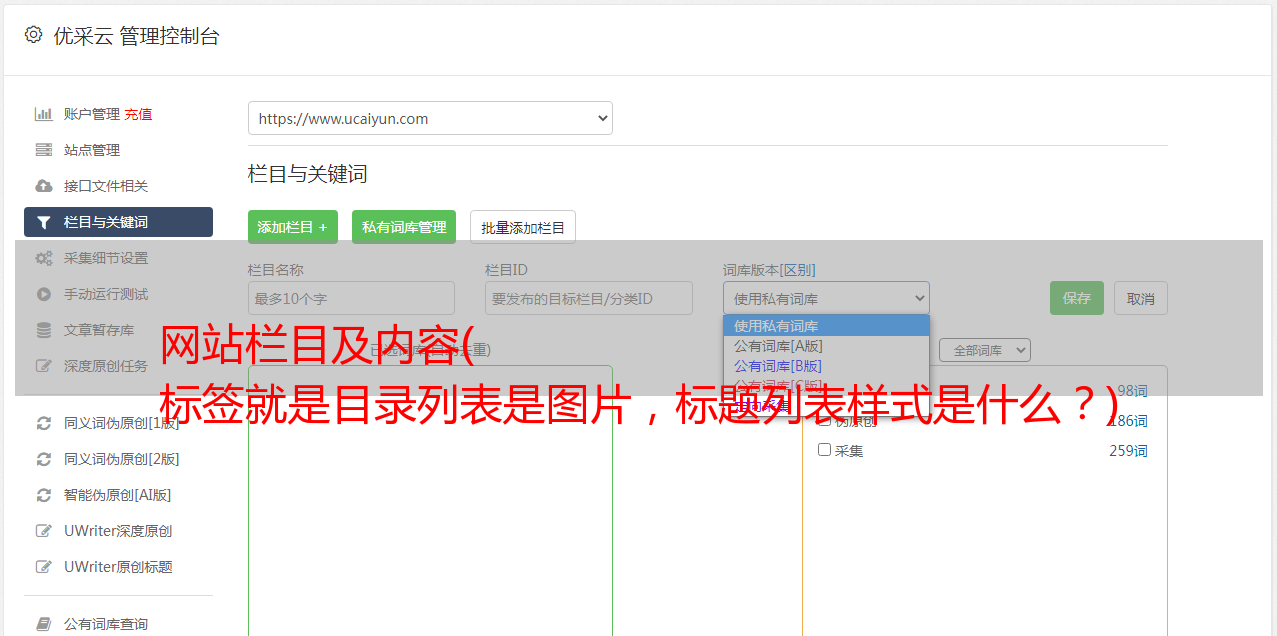The image size is (1277, 636).
Task: Click the funnel icon for 栏目与关键词
Action: point(44,222)
